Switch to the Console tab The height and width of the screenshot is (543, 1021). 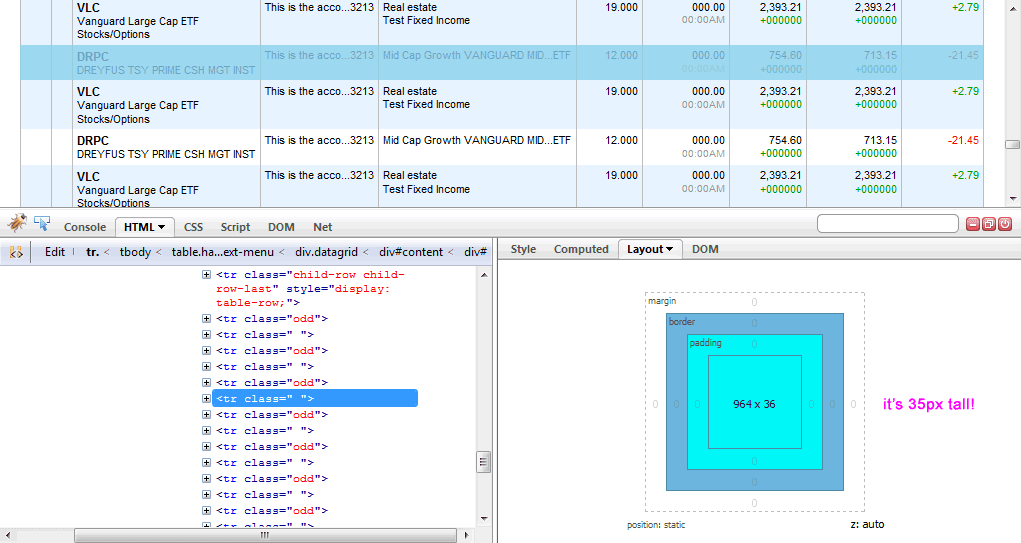pos(85,227)
